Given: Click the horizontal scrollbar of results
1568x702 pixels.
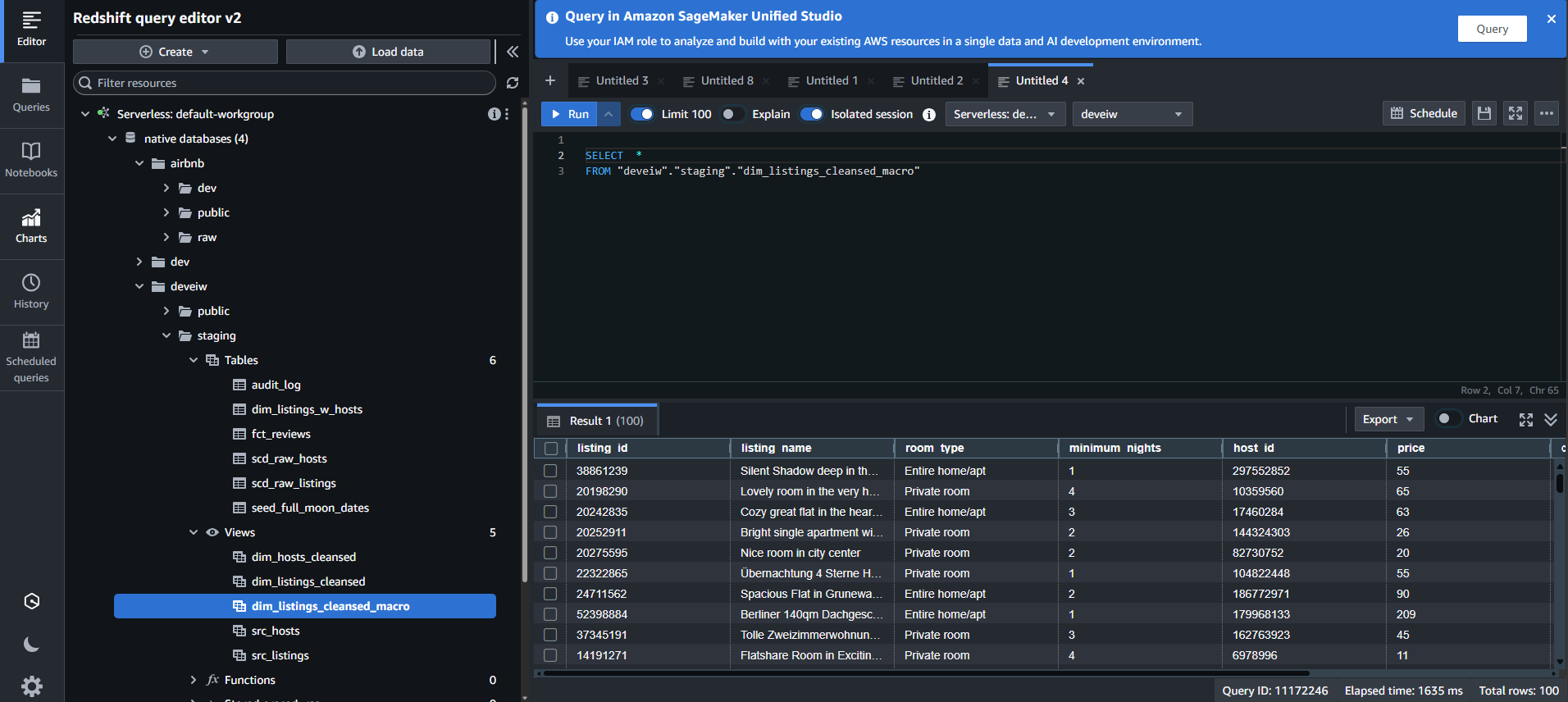Looking at the screenshot, I should (x=927, y=673).
